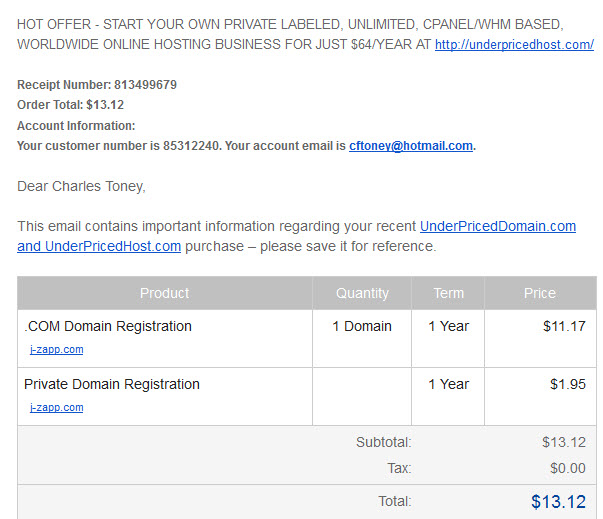Open the http://underpricedhost.com/ hot offer link

click(514, 45)
